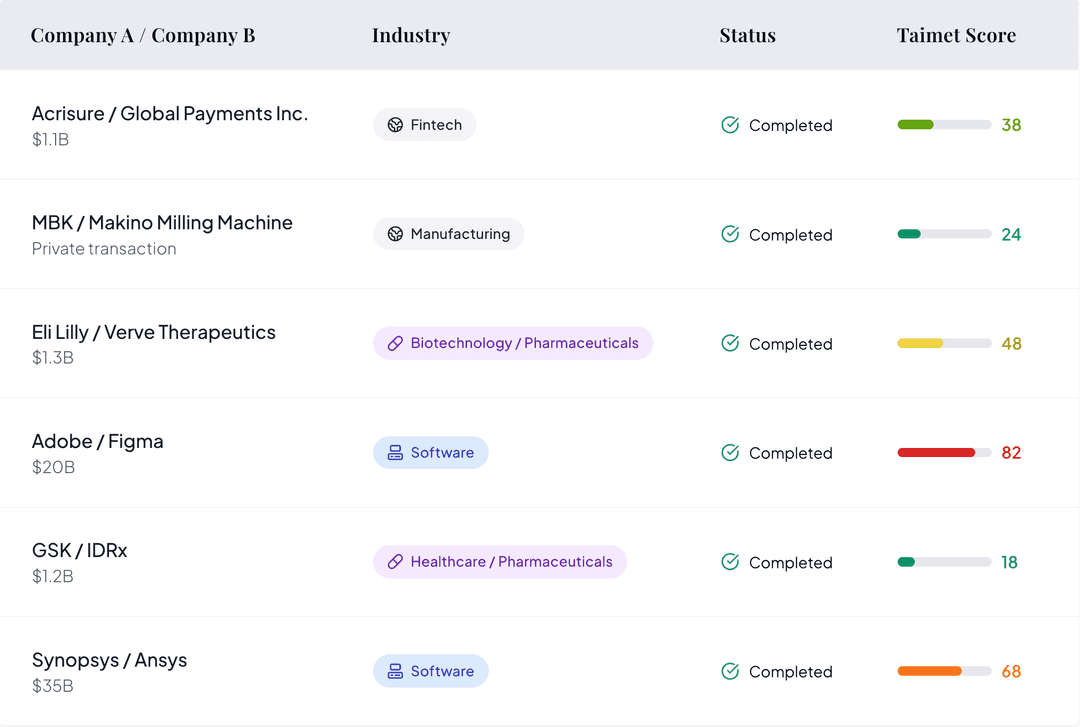Viewport: 1080px width, 727px height.
Task: Open the Acrisure / Global Payments Inc. deal
Action: point(169,113)
